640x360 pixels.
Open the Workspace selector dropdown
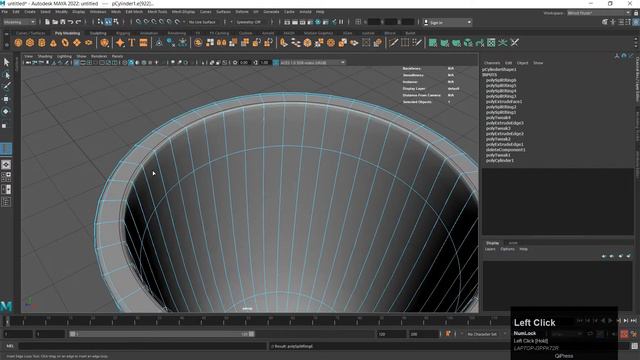click(x=599, y=13)
